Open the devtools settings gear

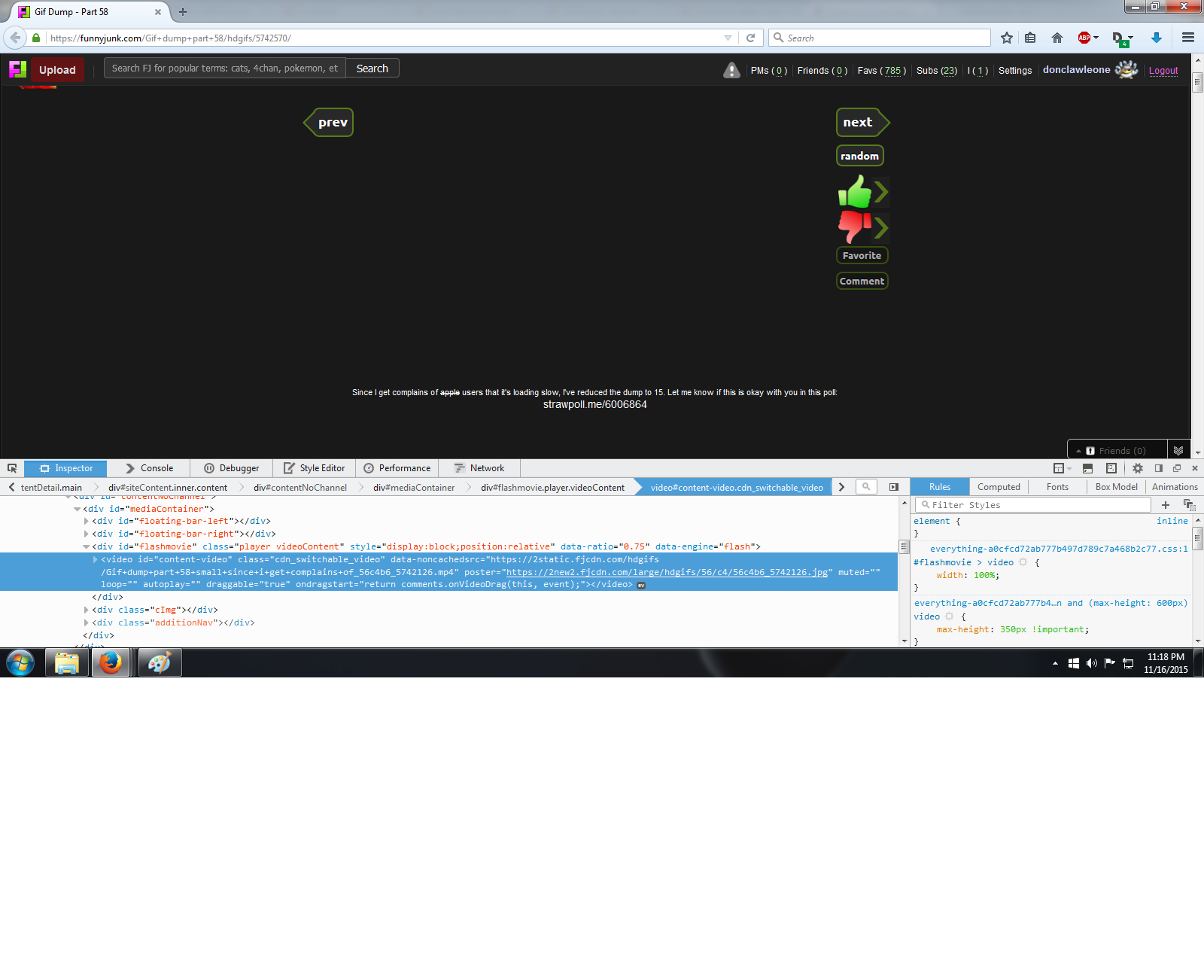pos(1137,468)
